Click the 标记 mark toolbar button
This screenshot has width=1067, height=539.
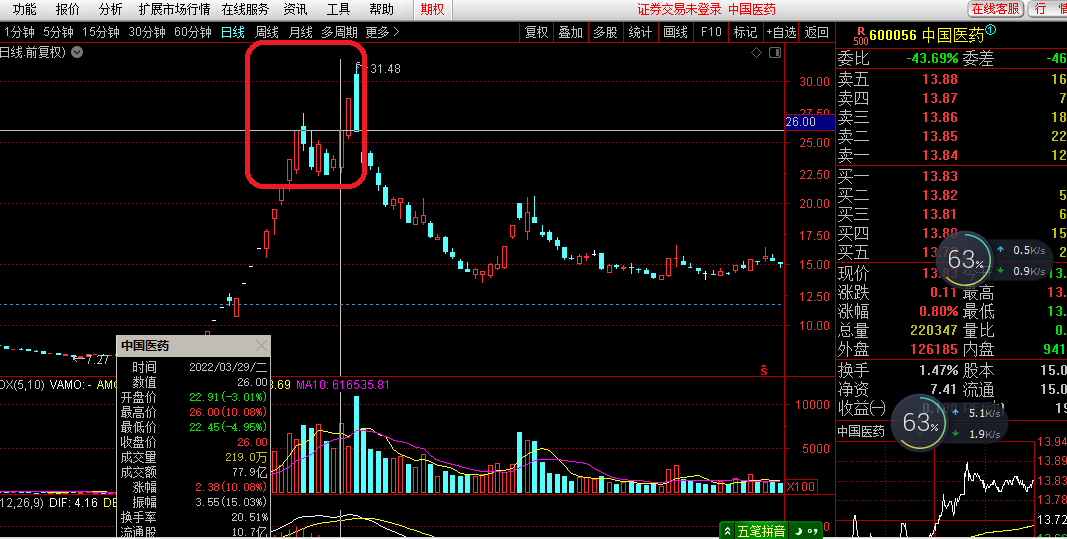coord(745,32)
